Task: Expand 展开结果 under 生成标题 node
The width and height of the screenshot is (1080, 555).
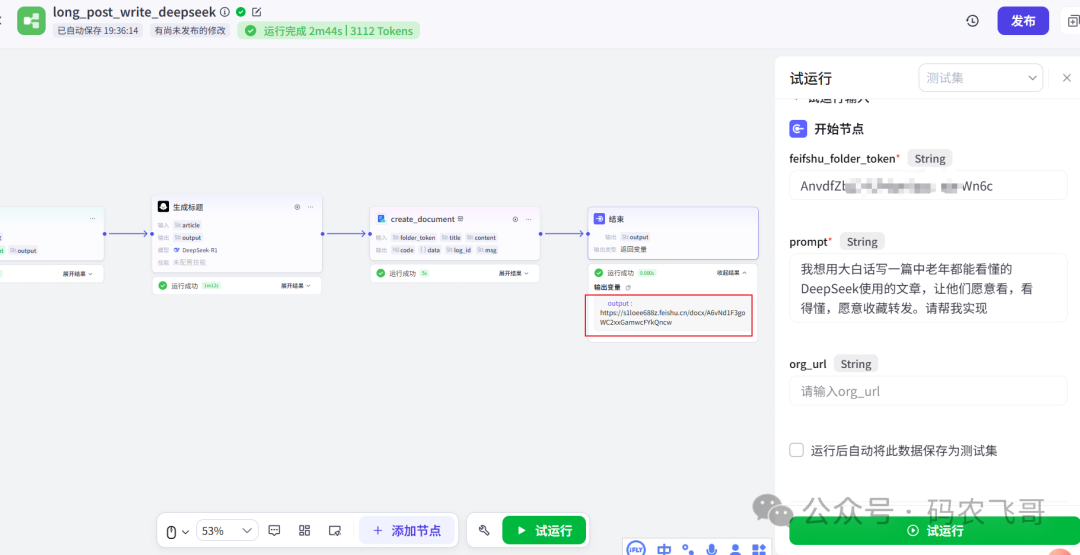Action: [x=295, y=285]
